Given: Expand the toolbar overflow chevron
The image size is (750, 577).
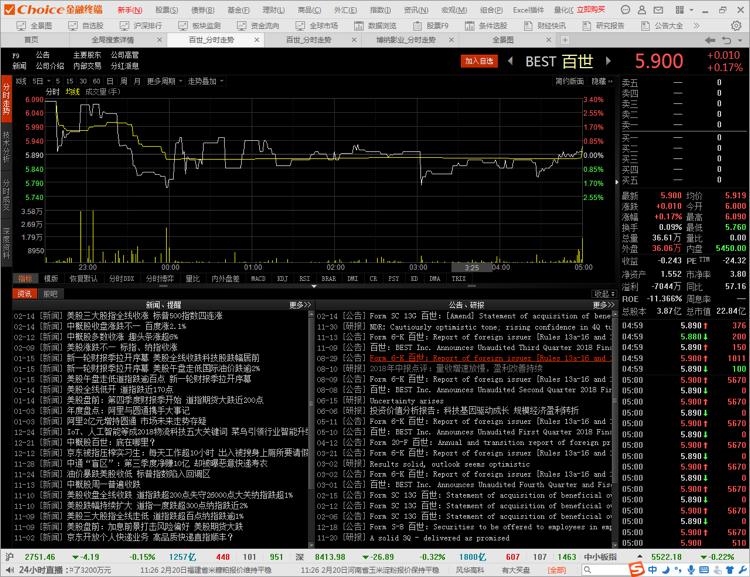Looking at the screenshot, I should [x=696, y=26].
